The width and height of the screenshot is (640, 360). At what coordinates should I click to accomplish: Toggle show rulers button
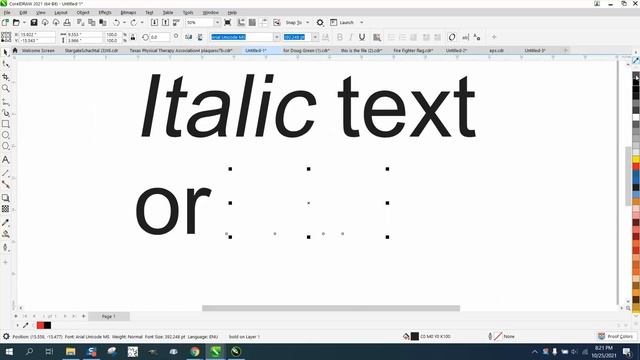tap(241, 22)
